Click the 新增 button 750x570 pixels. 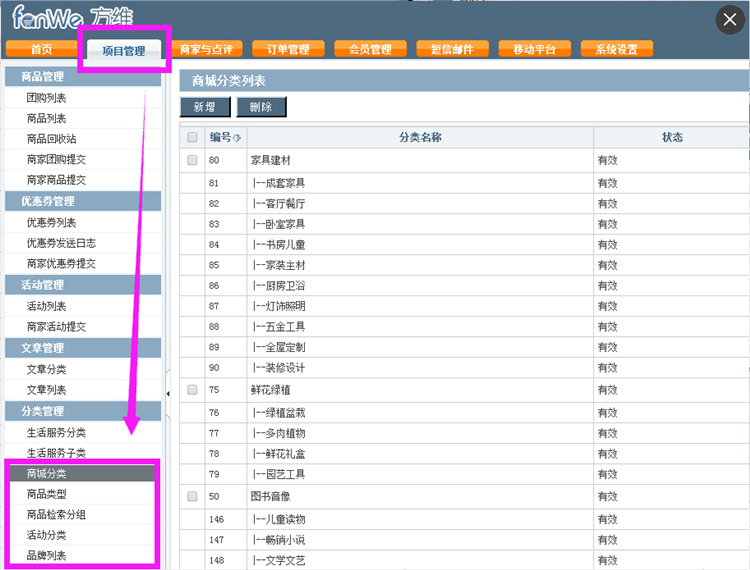205,107
